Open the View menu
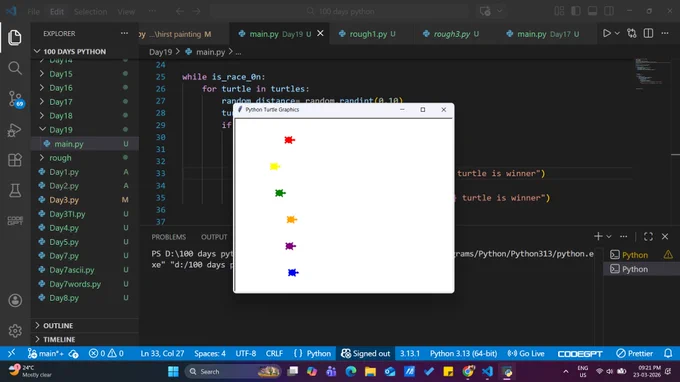This screenshot has width=680, height=382. pos(126,12)
